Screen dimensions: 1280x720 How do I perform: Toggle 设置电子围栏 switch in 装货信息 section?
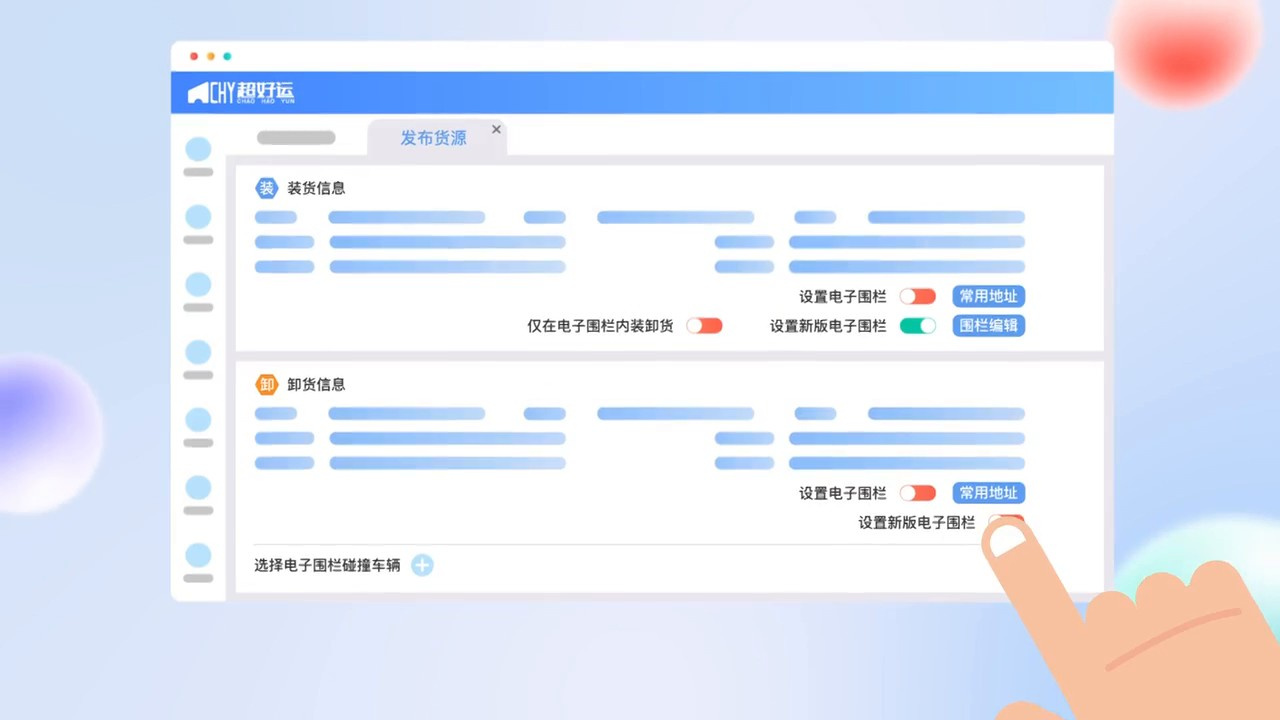[x=917, y=296]
